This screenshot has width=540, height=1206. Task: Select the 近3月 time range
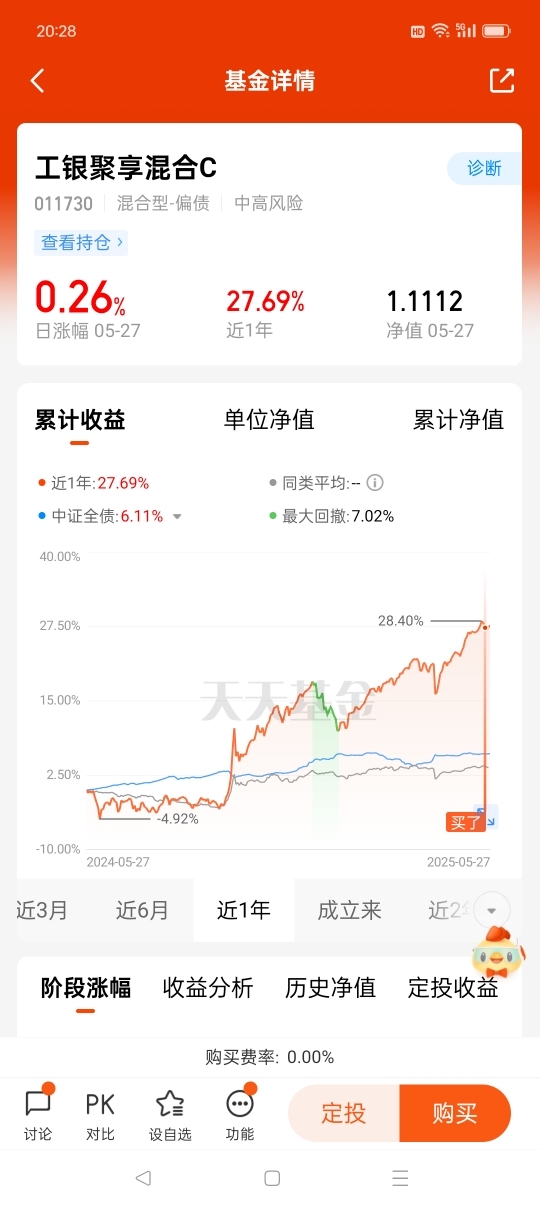42,910
